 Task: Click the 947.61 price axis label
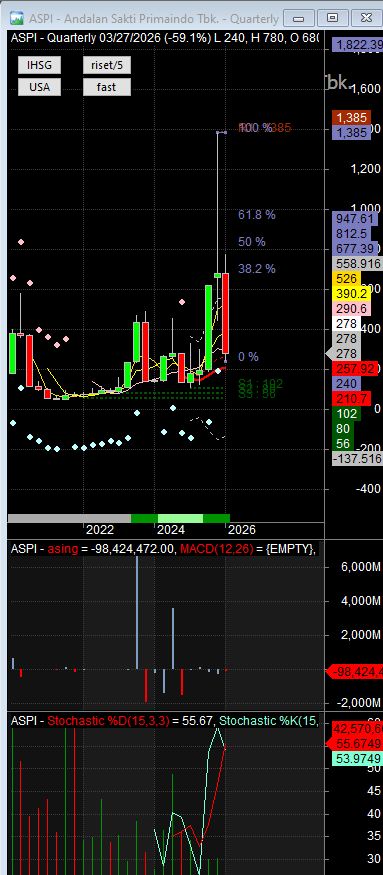tap(355, 218)
